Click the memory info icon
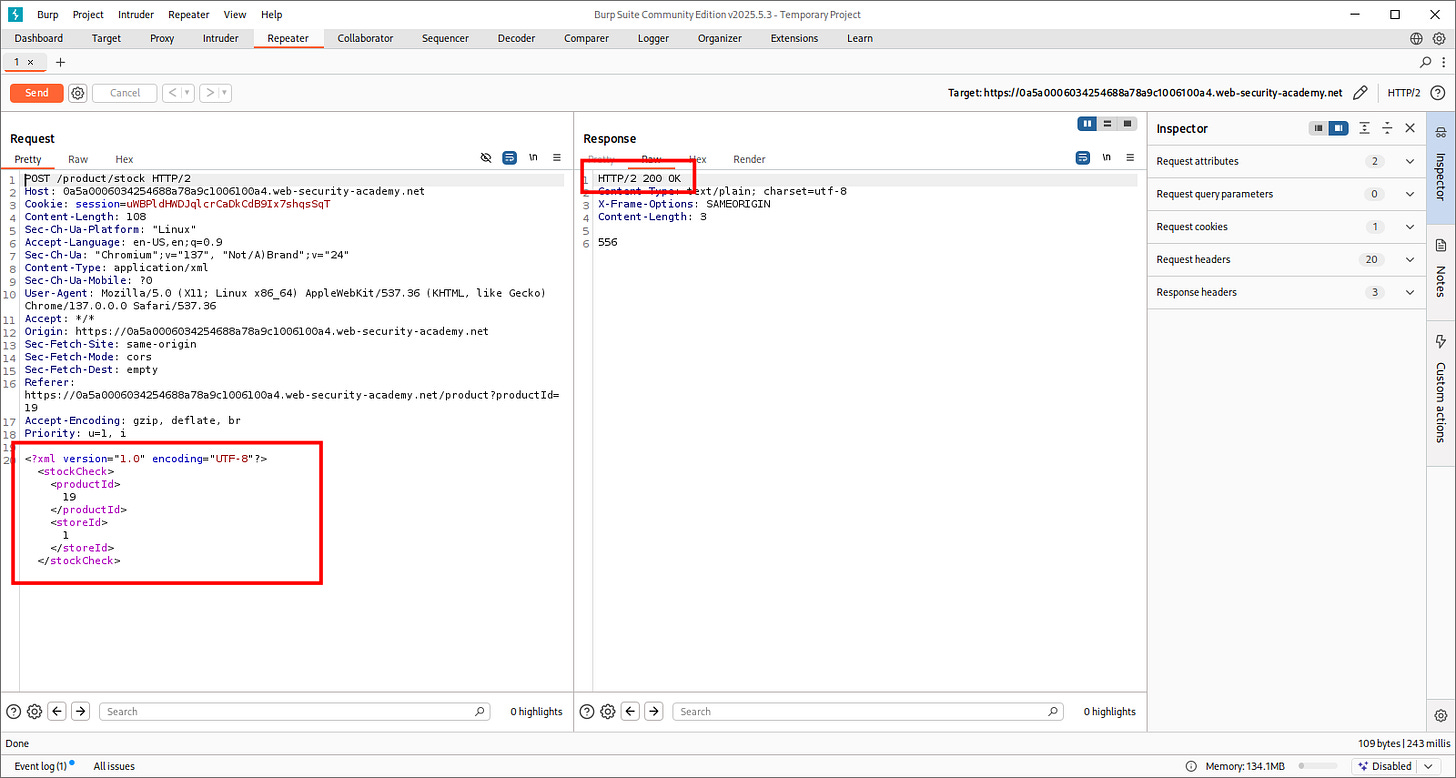The height and width of the screenshot is (778, 1456). pos(1193,766)
